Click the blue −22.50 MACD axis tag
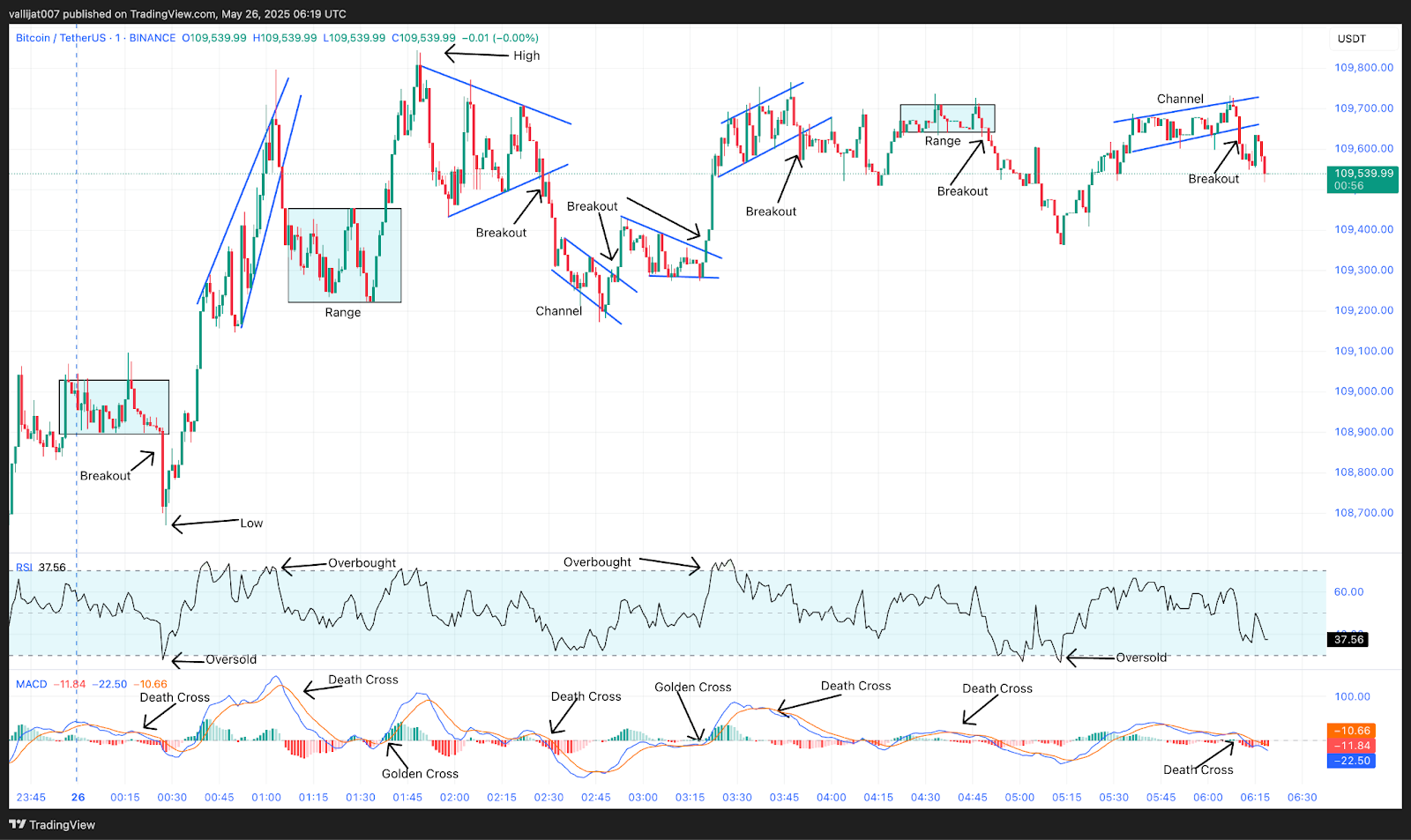This screenshot has width=1411, height=840. 1350,761
